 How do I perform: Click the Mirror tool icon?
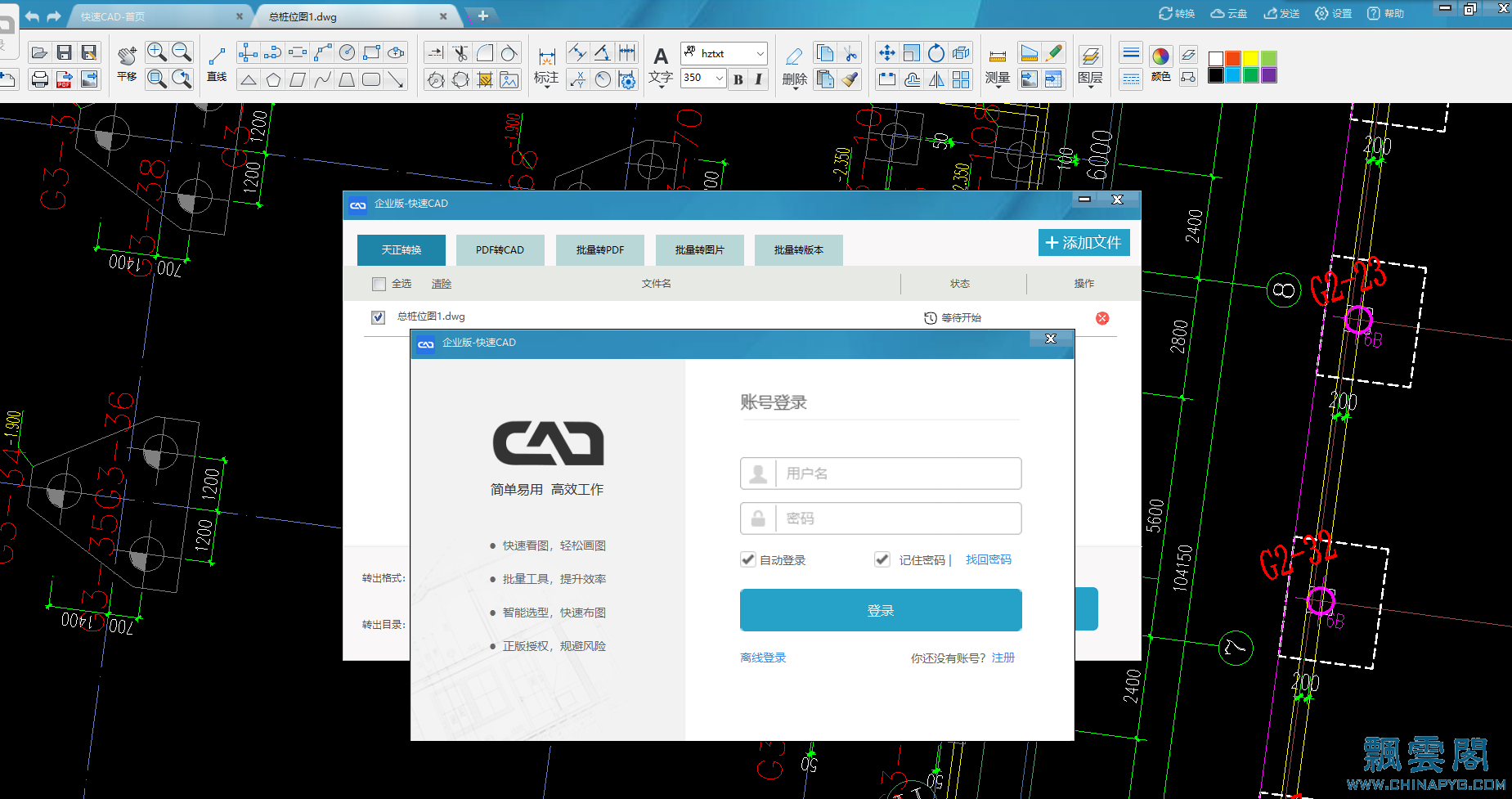point(936,79)
